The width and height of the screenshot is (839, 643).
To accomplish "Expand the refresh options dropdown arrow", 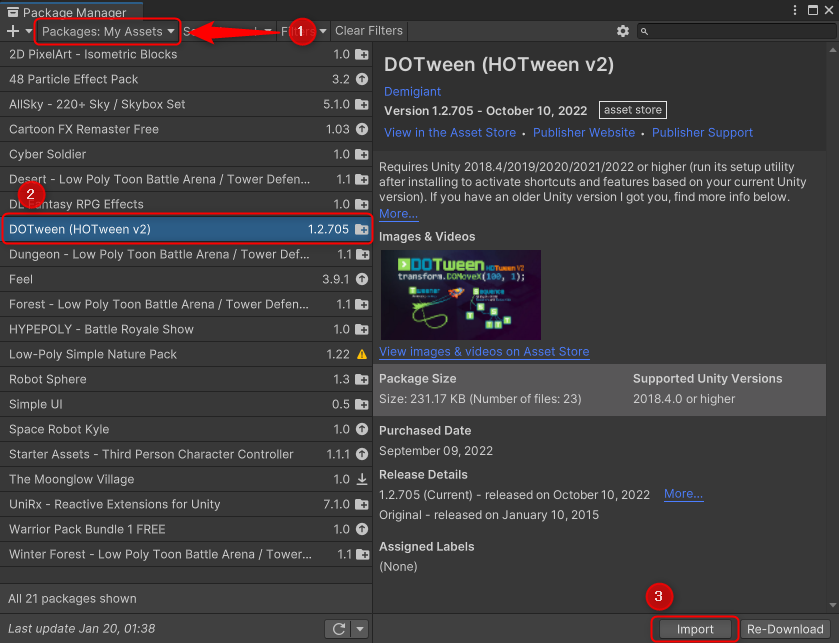I will pos(360,628).
